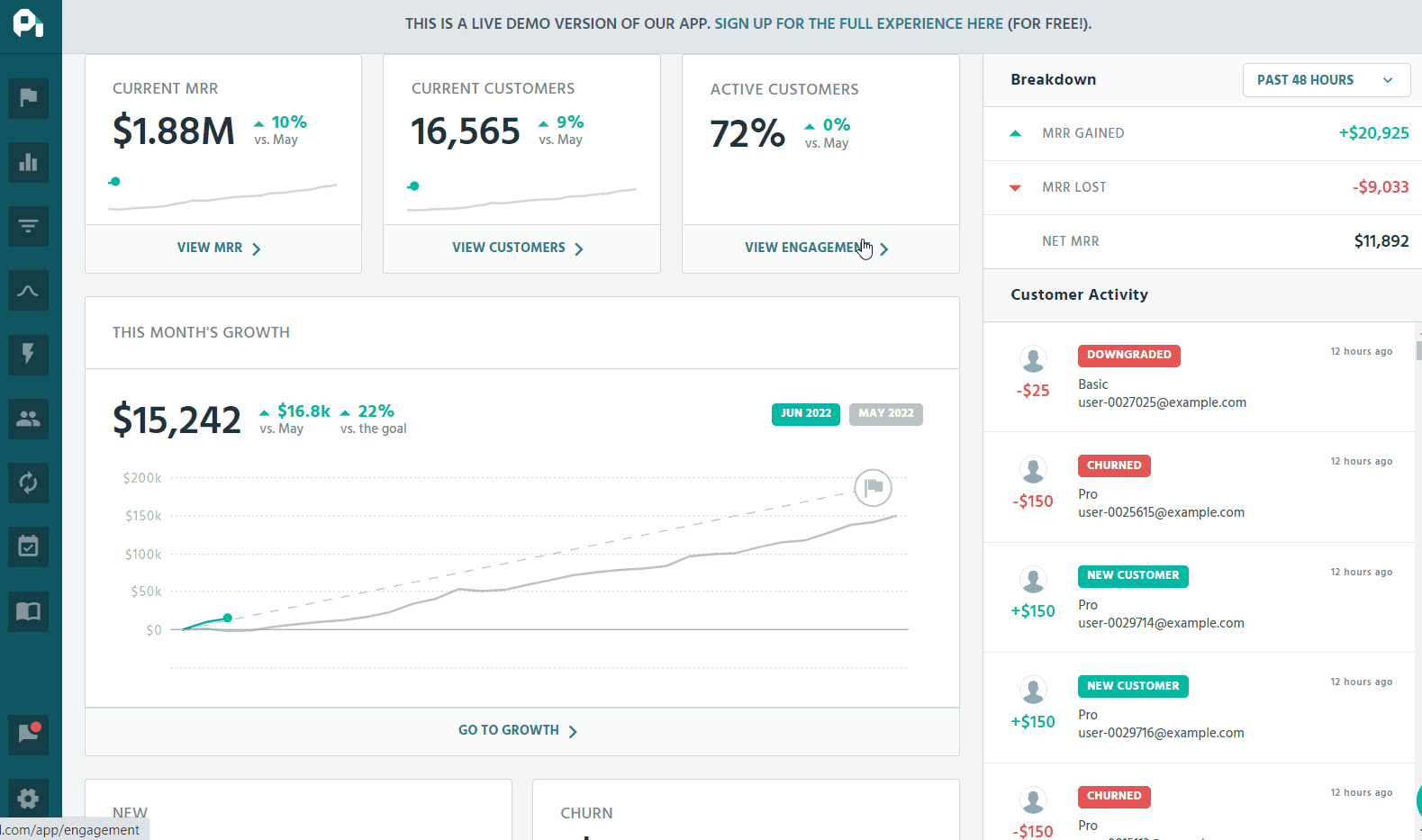Open the people customers sidebar icon
The height and width of the screenshot is (840, 1422).
pyautogui.click(x=28, y=419)
